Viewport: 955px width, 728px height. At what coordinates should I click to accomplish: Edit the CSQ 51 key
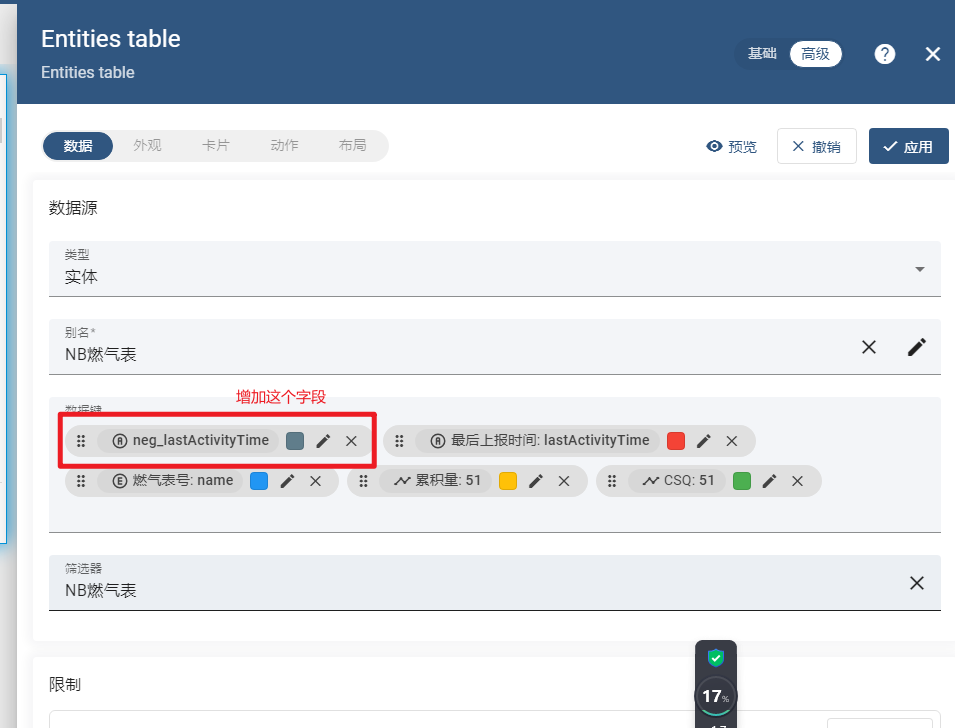tap(769, 481)
